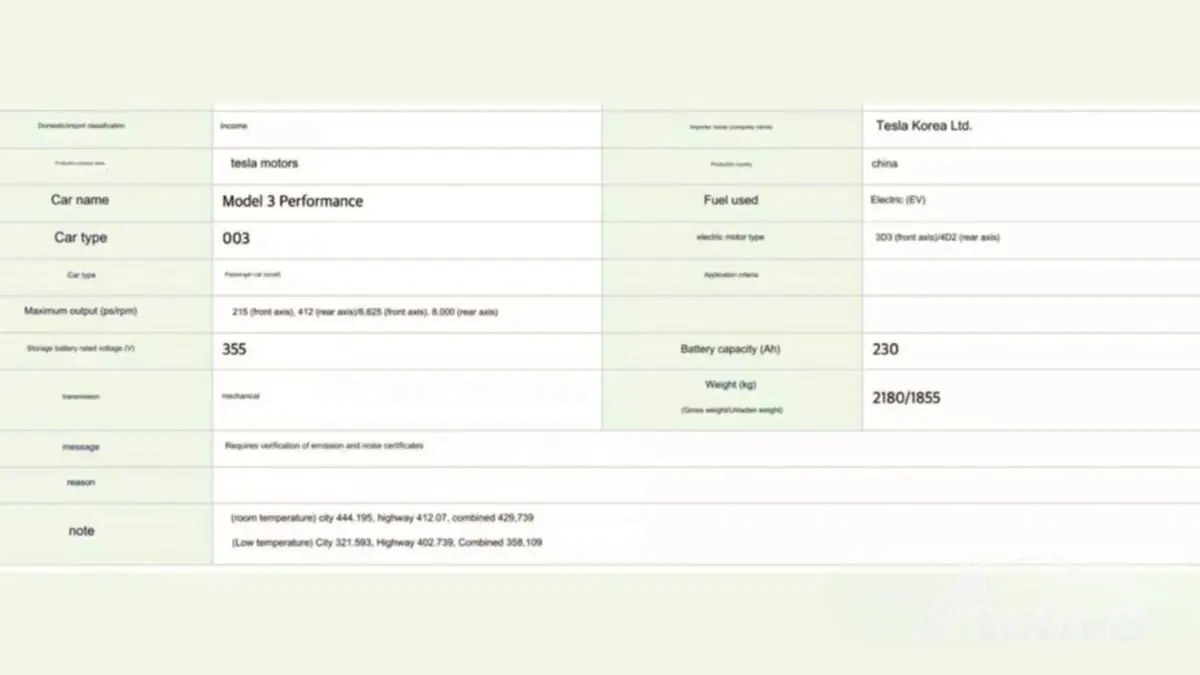Click the 'note' row label
Viewport: 1200px width, 675px height.
coord(81,531)
